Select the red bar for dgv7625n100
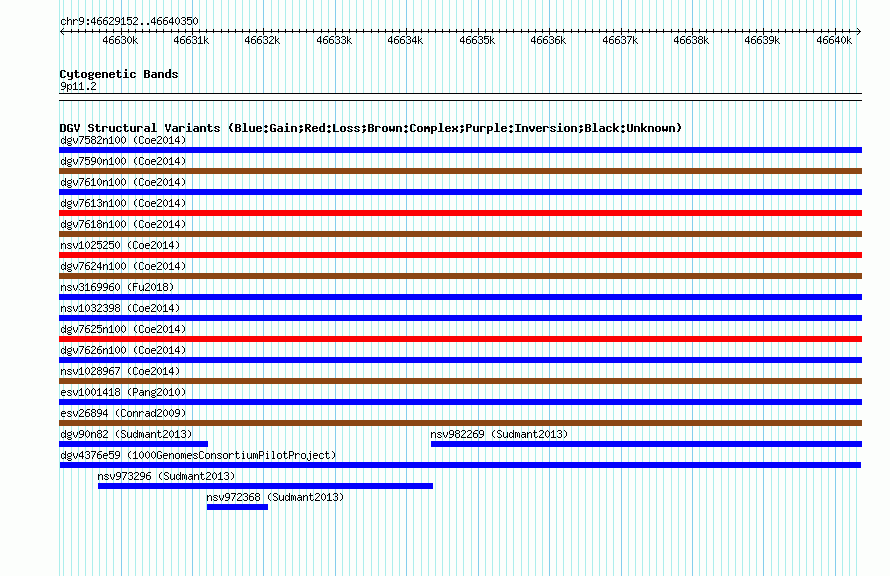 (460, 339)
